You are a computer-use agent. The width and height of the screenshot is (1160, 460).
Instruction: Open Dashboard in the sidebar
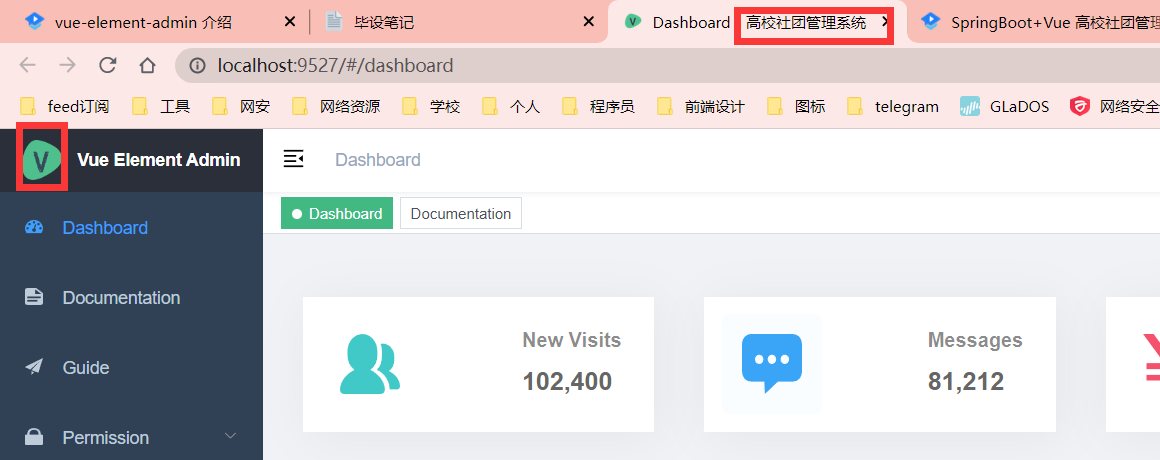pyautogui.click(x=105, y=228)
